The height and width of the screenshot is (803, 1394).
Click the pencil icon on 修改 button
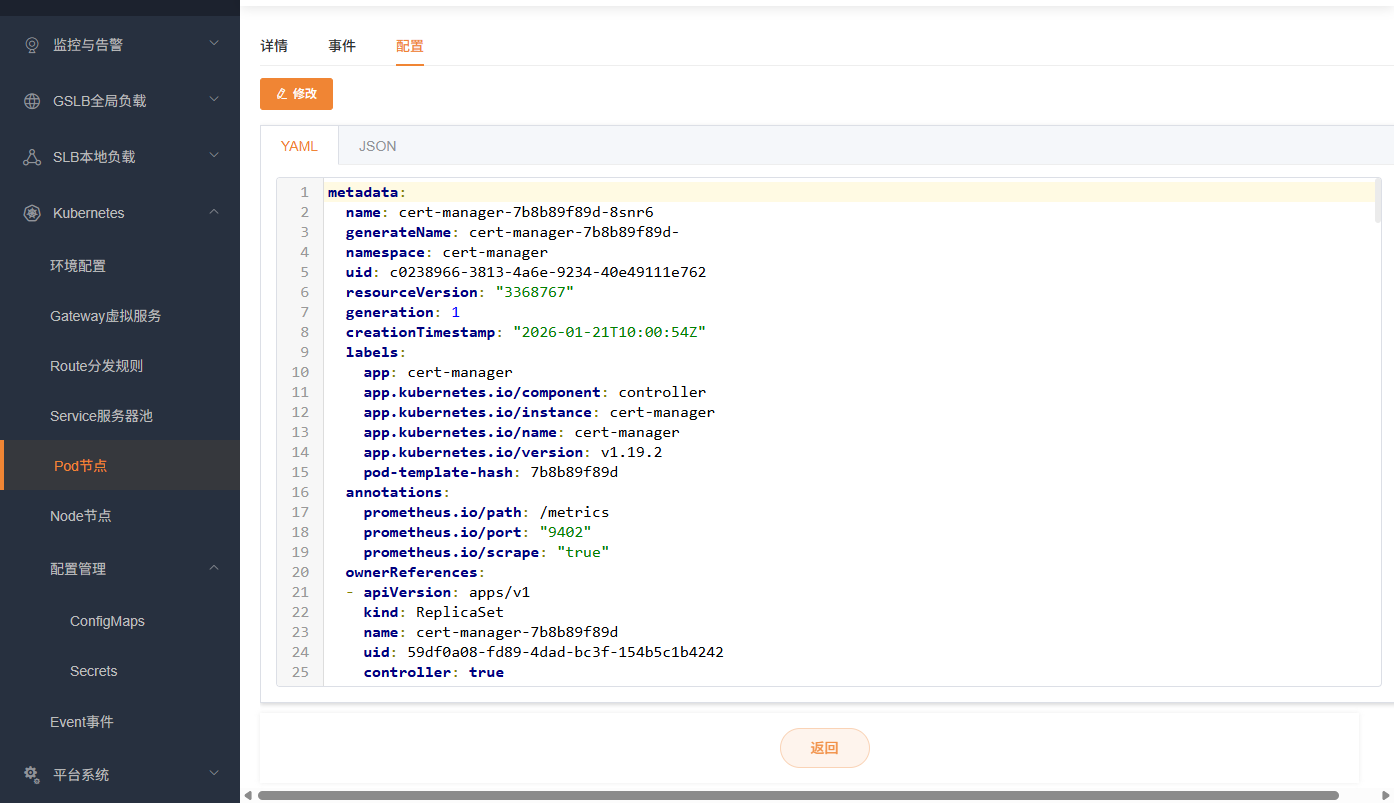pos(281,94)
